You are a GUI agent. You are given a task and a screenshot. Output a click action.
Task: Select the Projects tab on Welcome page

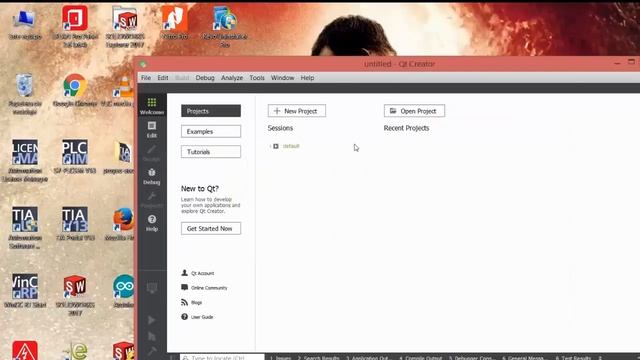pos(211,111)
